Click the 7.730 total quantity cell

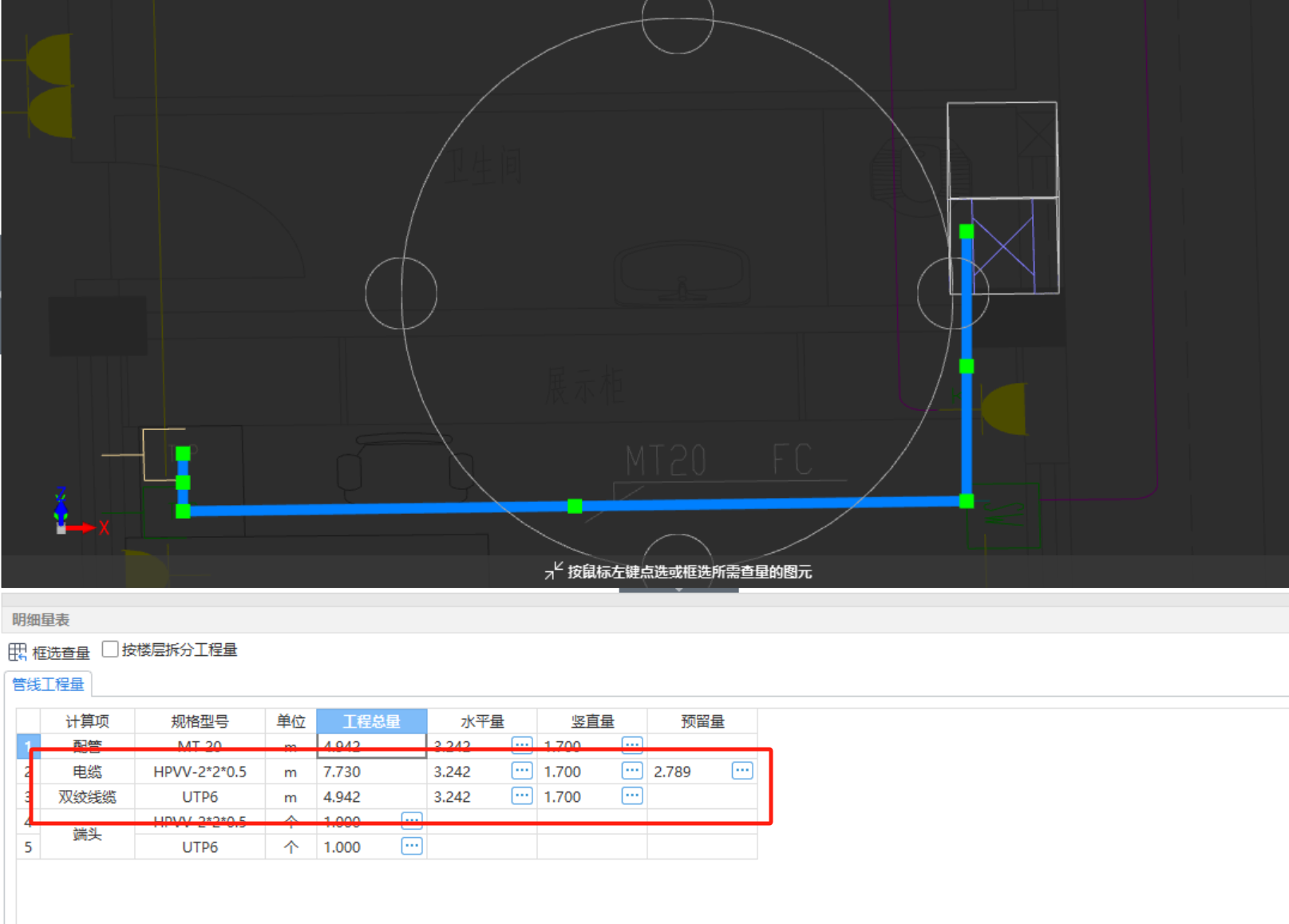click(x=372, y=772)
